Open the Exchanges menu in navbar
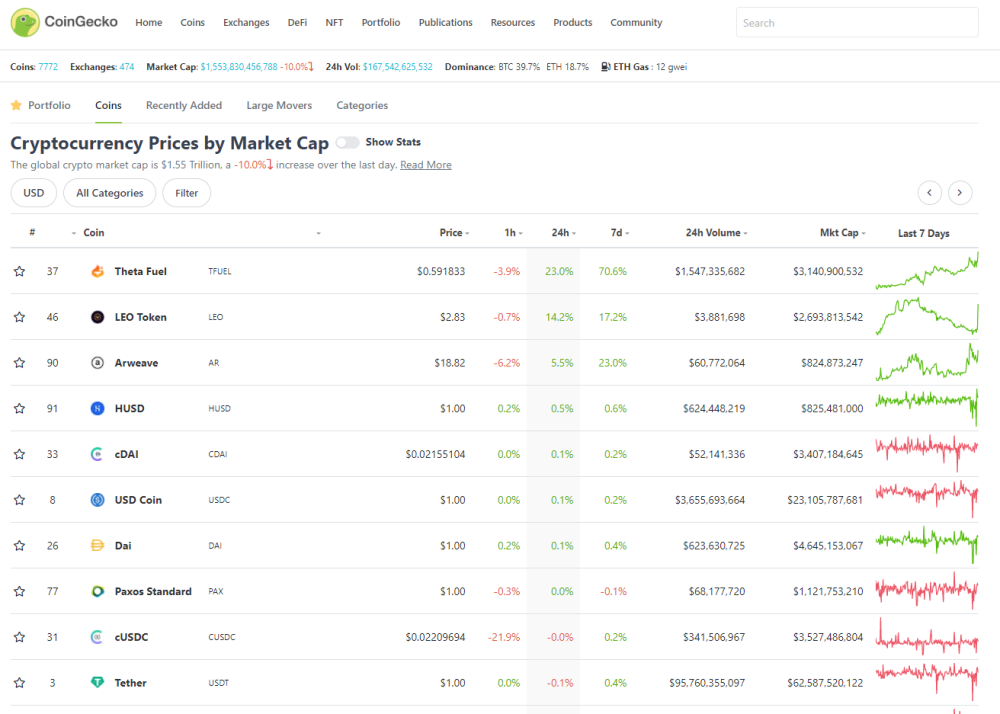 pos(246,22)
